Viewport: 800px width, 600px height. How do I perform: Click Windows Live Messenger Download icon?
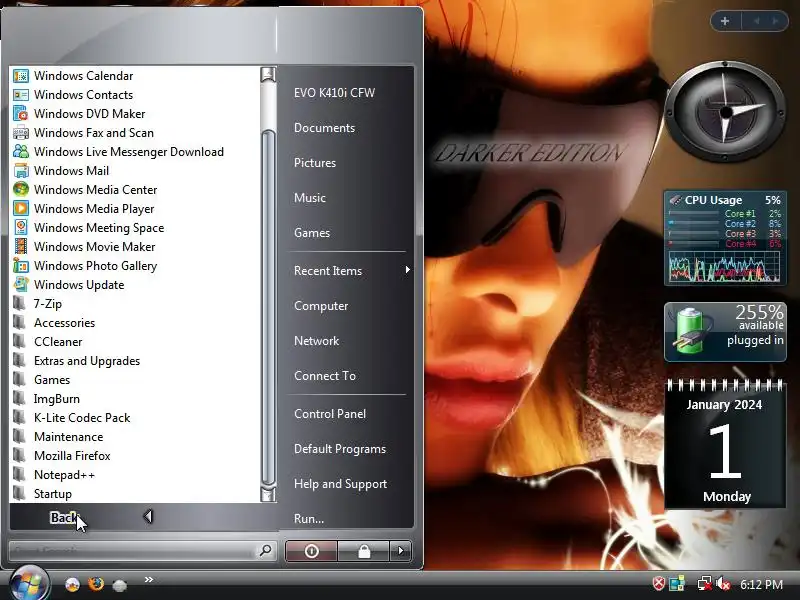pyautogui.click(x=21, y=152)
